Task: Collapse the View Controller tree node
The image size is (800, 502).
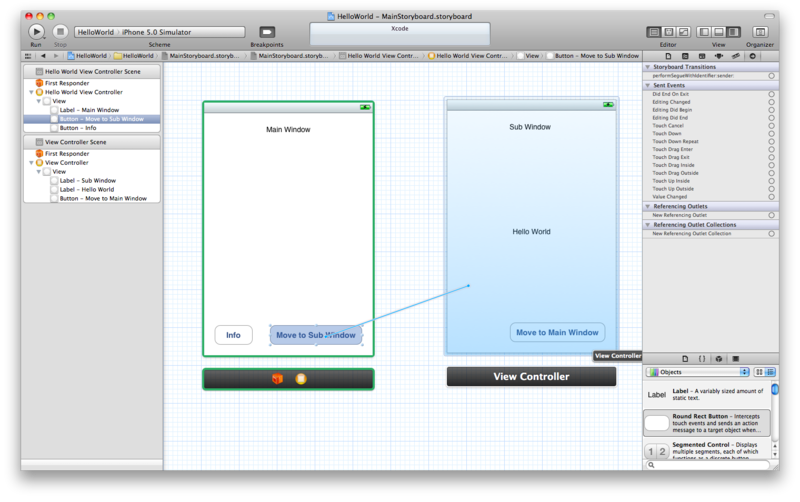Action: point(31,163)
